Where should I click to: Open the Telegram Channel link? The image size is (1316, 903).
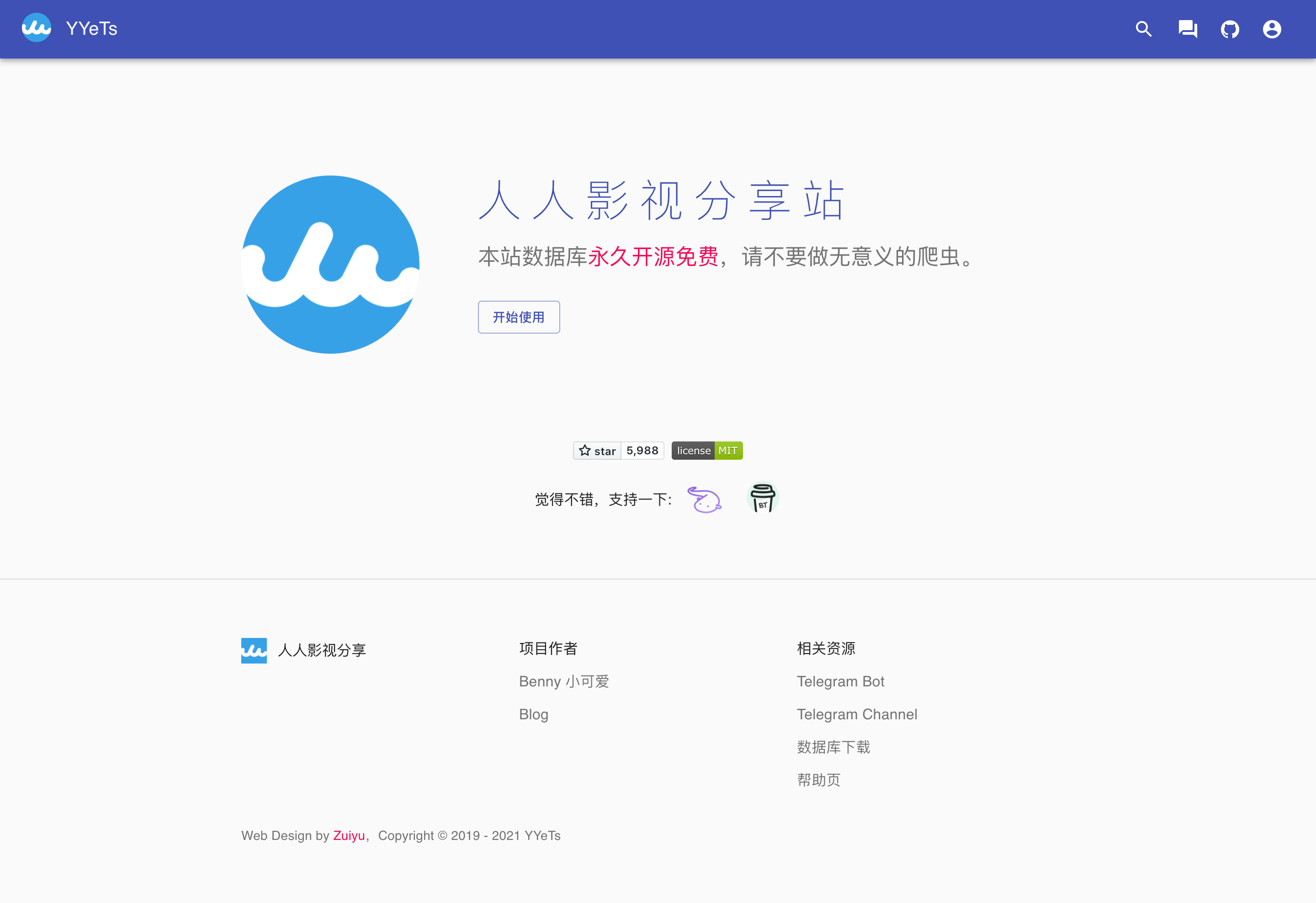(x=856, y=714)
